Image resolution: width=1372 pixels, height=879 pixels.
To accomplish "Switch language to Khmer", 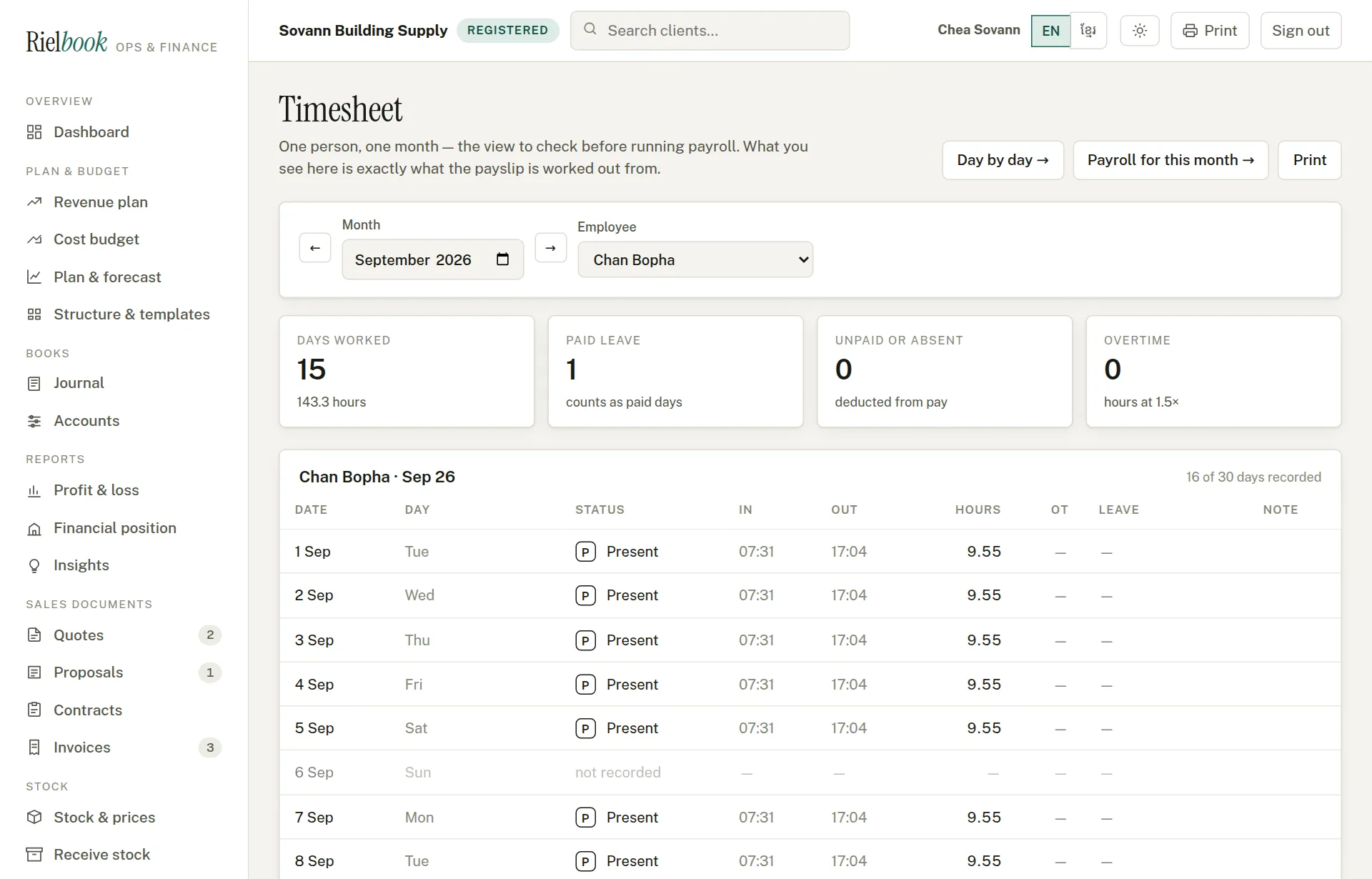I will coord(1088,31).
